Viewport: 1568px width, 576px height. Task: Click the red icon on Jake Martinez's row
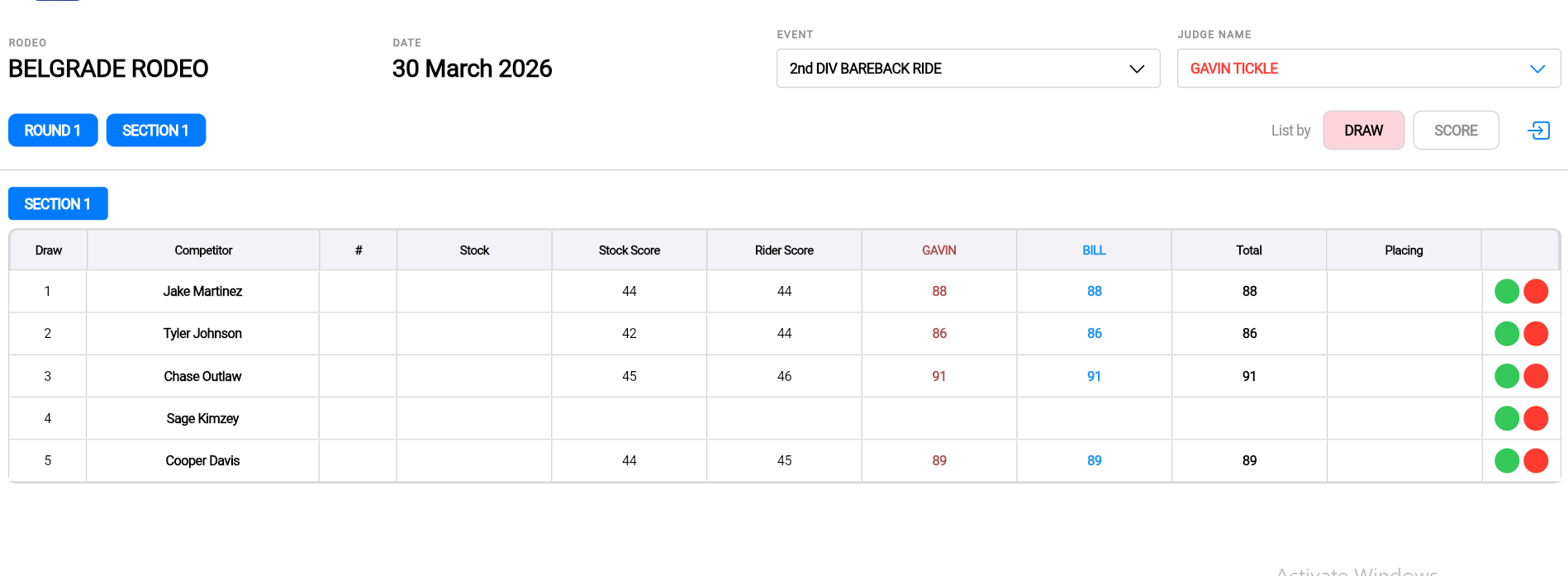click(x=1536, y=291)
